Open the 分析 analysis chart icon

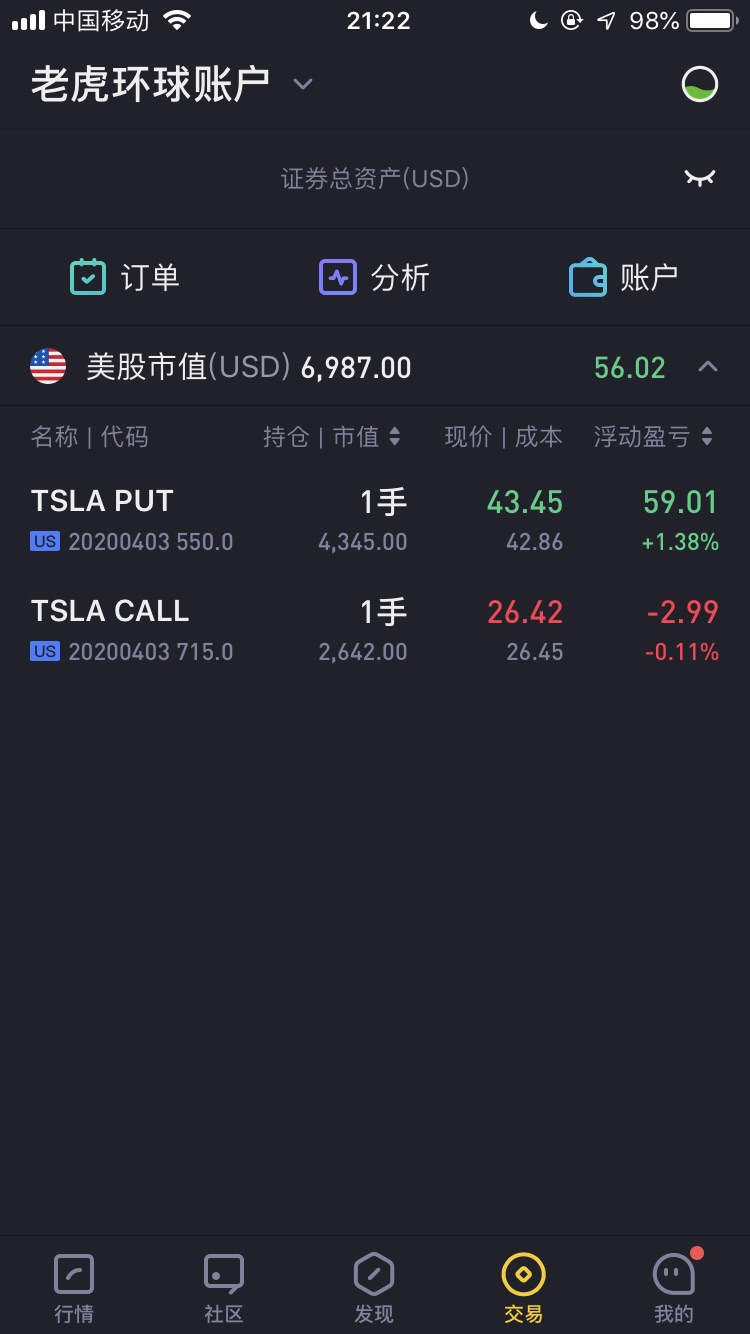338,277
